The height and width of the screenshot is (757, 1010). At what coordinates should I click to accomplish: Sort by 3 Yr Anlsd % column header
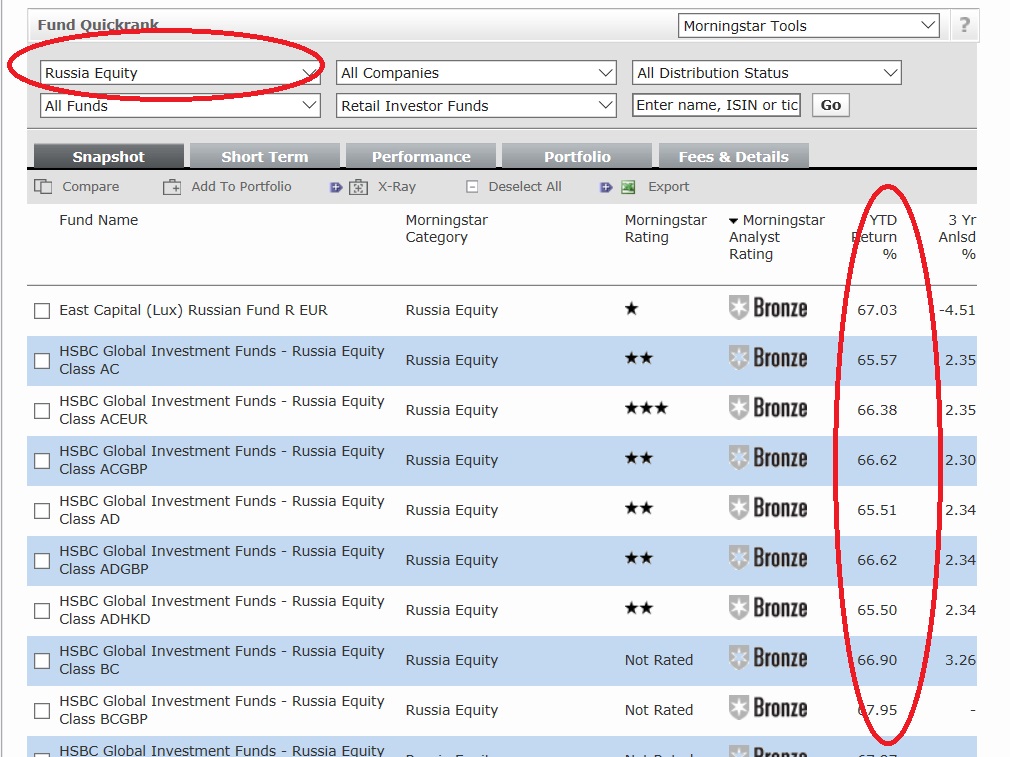957,237
